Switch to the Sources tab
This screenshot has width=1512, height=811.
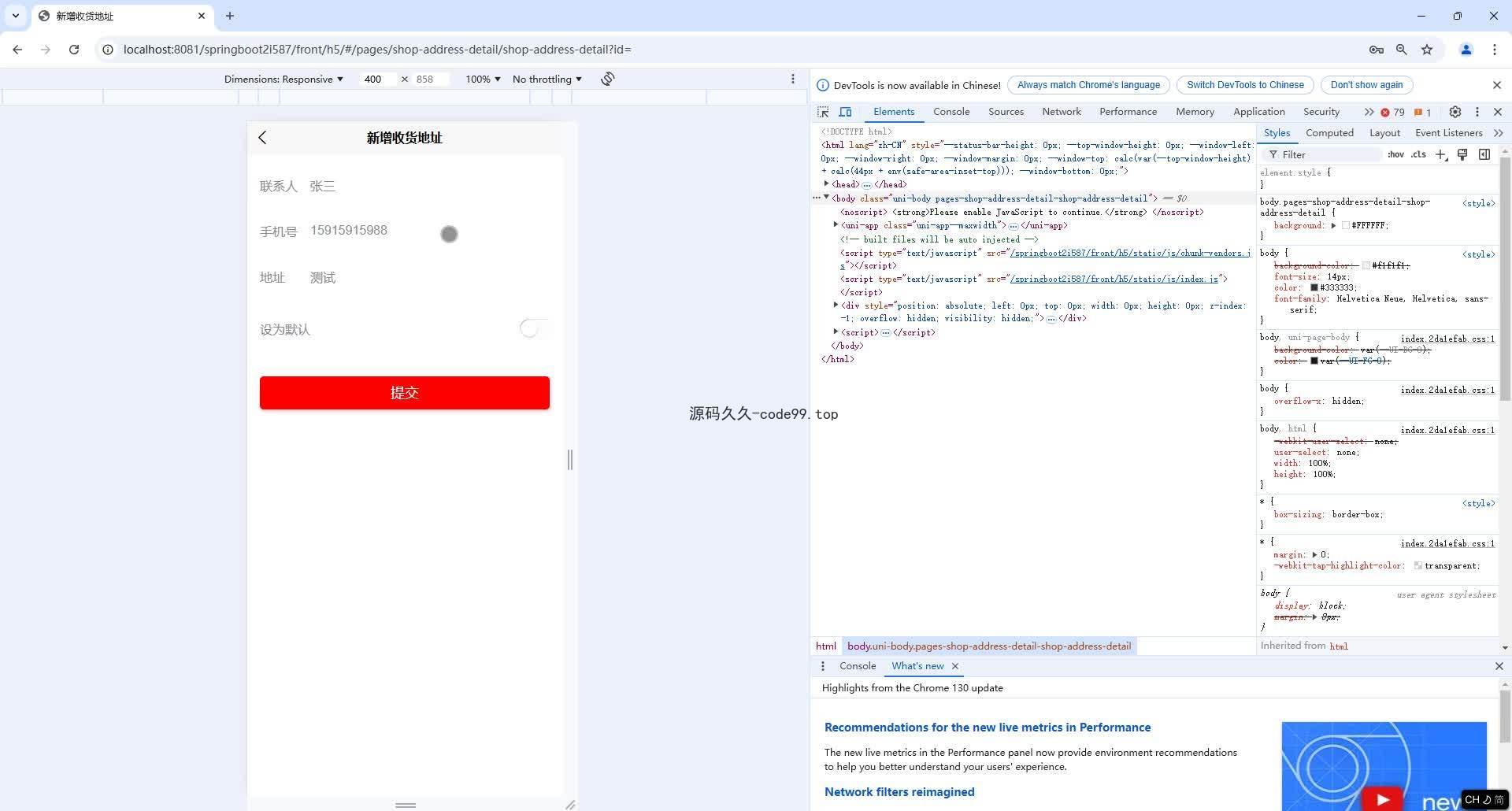coord(1006,112)
